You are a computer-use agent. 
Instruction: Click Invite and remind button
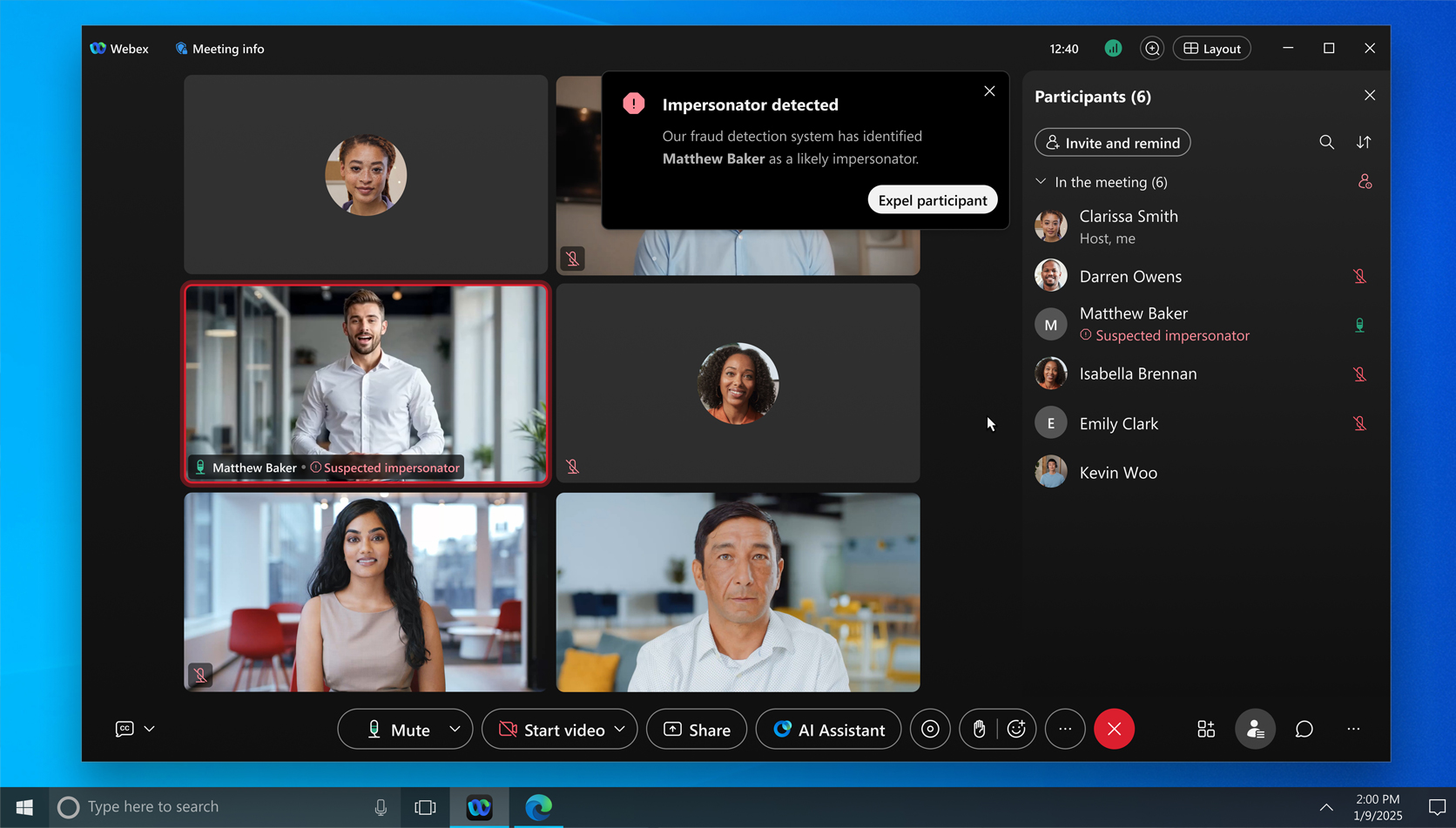(x=1112, y=143)
